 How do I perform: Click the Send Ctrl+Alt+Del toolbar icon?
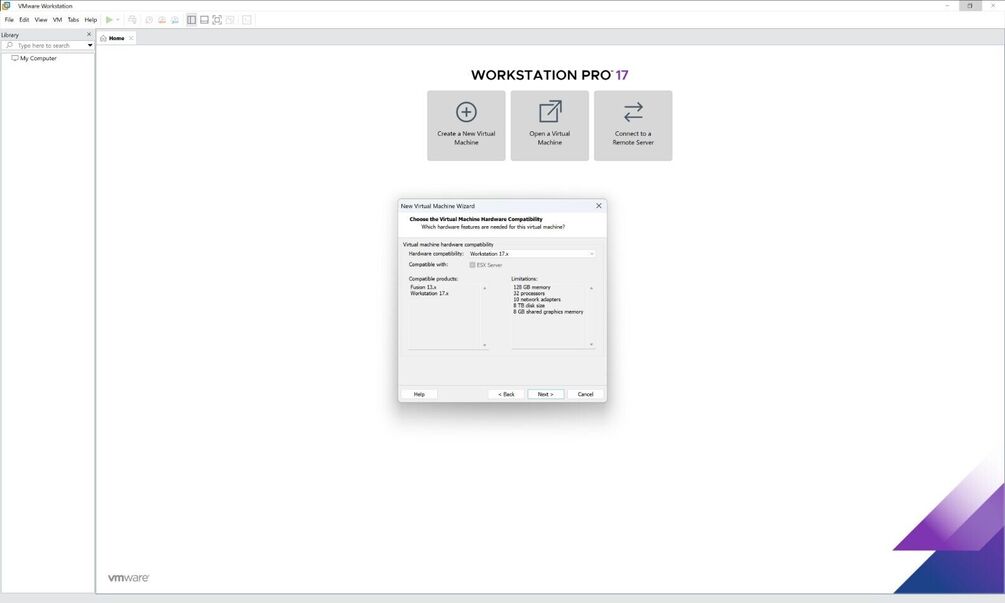click(x=132, y=20)
